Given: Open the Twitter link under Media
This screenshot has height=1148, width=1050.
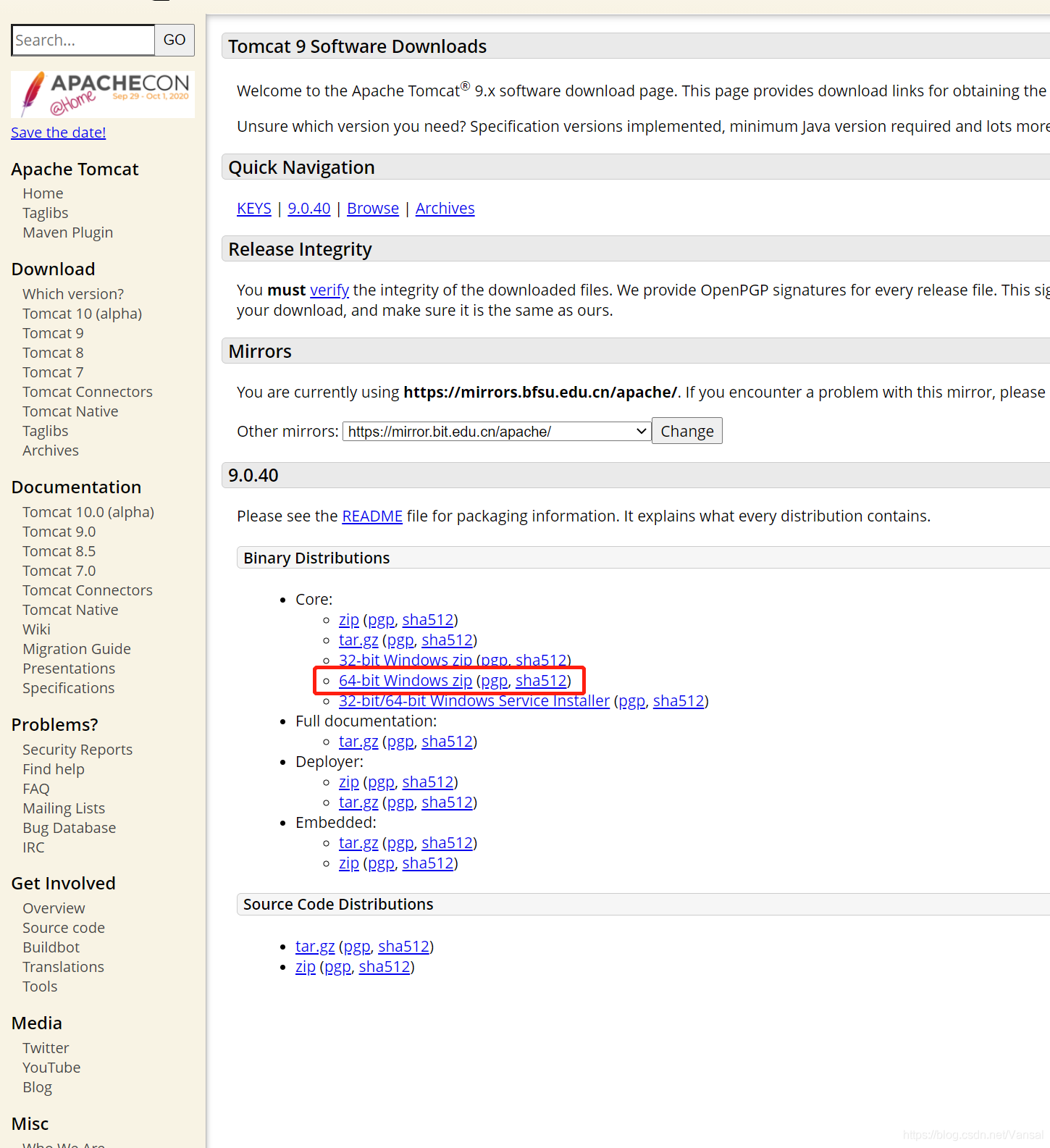Looking at the screenshot, I should 46,1048.
